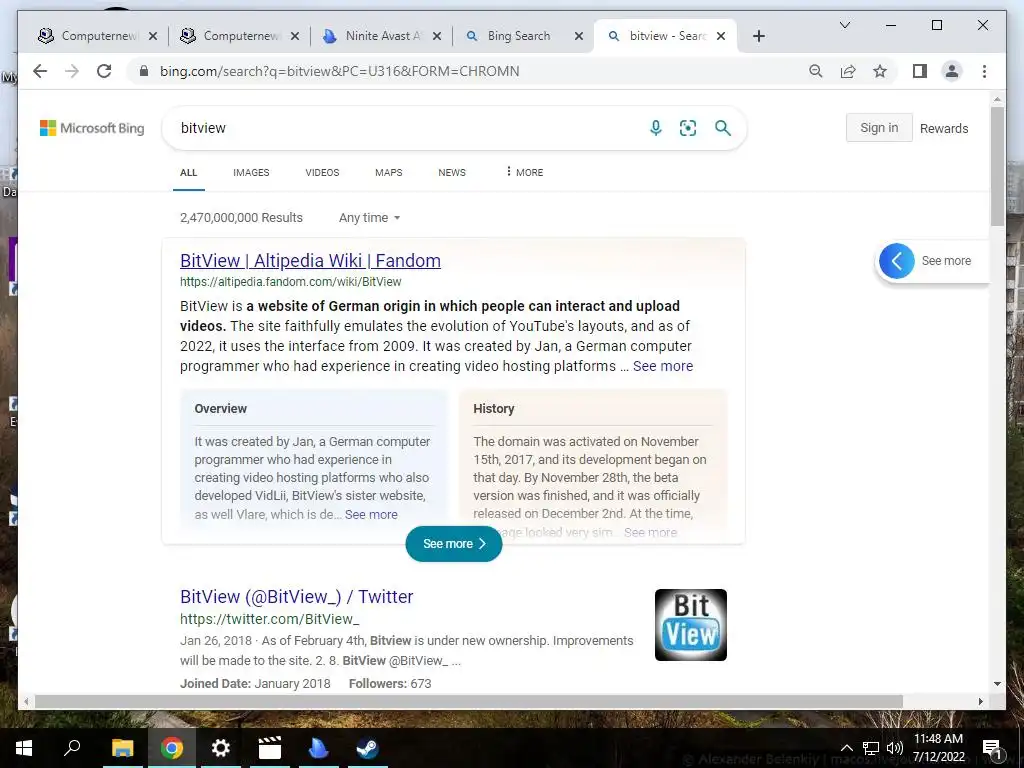Open the Chrome side panel
1024x768 pixels.
click(x=920, y=71)
